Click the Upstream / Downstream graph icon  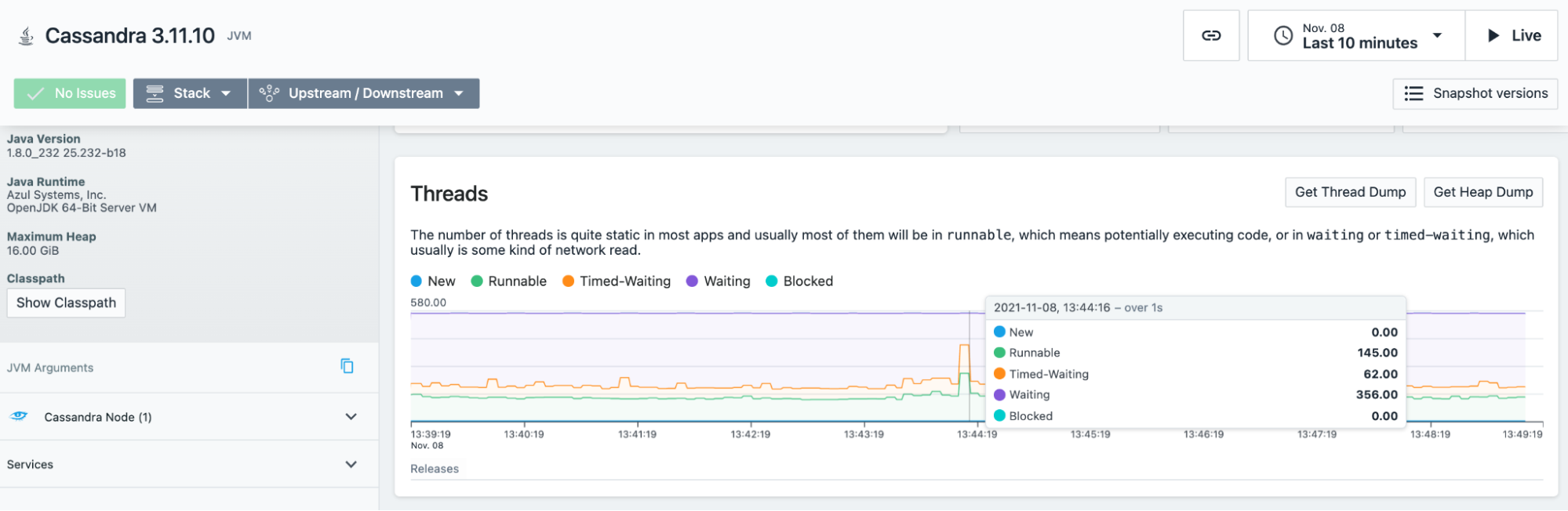[x=269, y=93]
